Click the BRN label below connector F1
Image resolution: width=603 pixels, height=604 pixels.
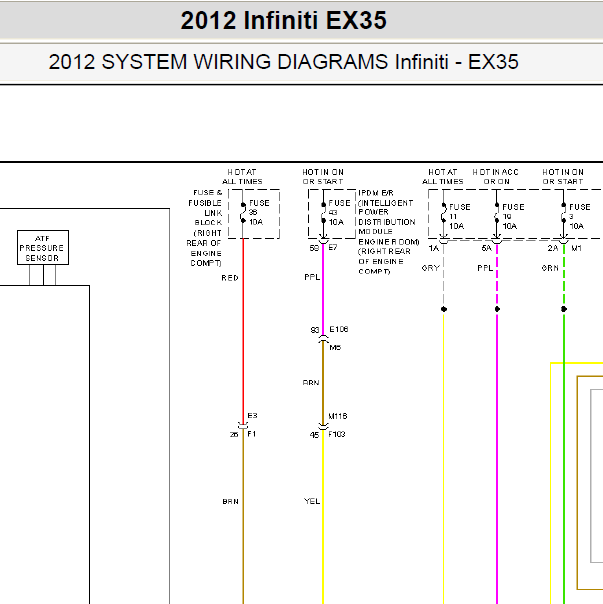tap(230, 502)
